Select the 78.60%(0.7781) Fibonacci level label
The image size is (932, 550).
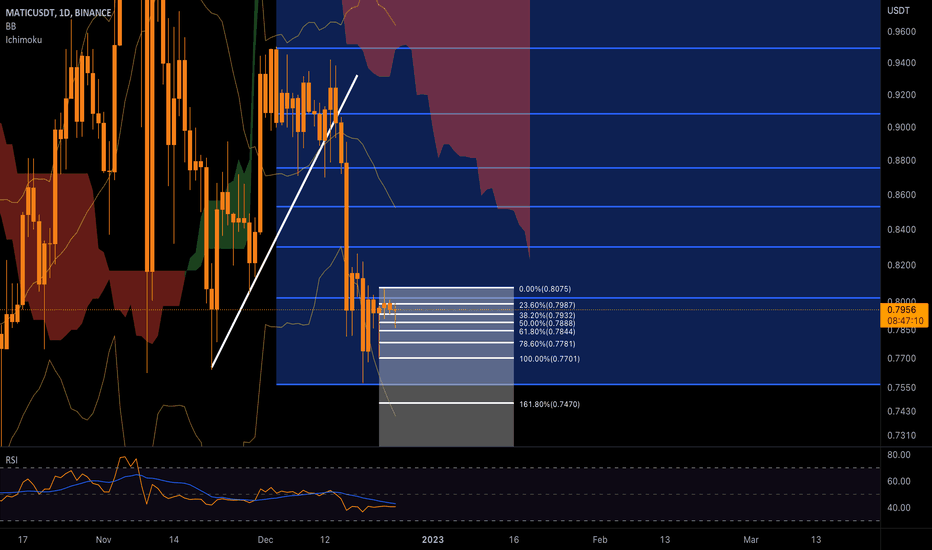click(x=547, y=344)
